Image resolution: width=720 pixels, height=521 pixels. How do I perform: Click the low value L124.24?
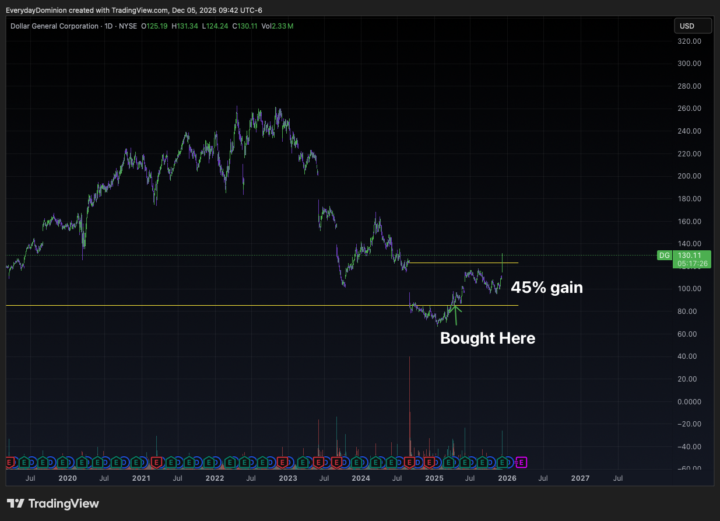tap(215, 26)
